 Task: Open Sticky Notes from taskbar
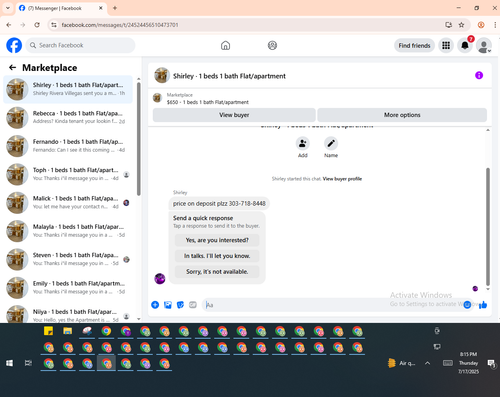coord(48,331)
